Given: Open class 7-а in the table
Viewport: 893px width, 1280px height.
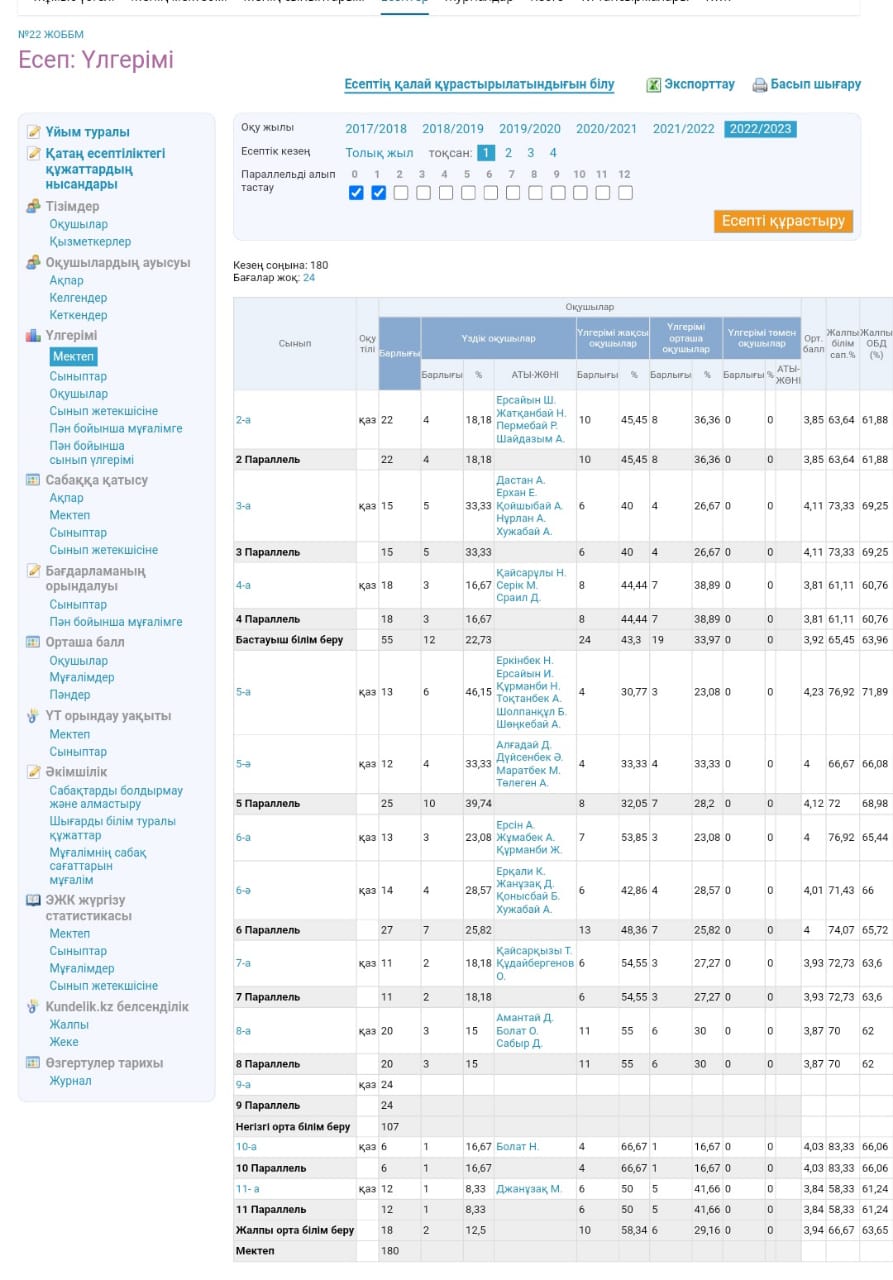Looking at the screenshot, I should tap(243, 963).
